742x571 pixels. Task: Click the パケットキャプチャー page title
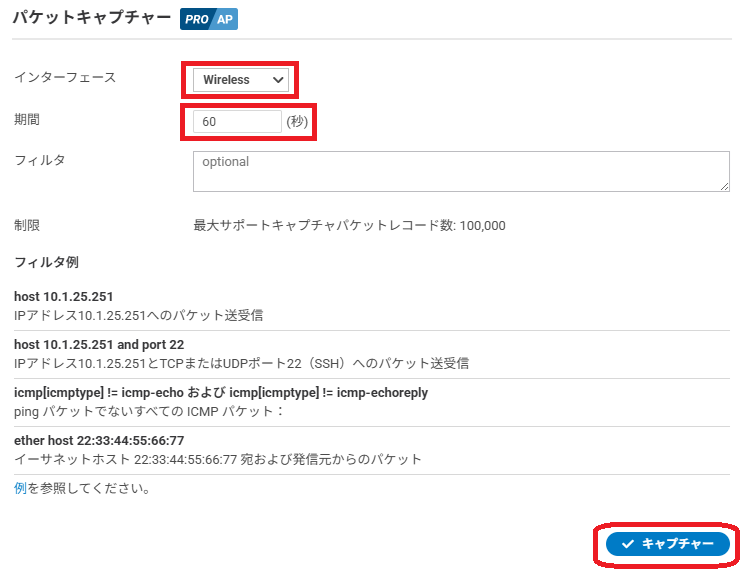point(92,19)
